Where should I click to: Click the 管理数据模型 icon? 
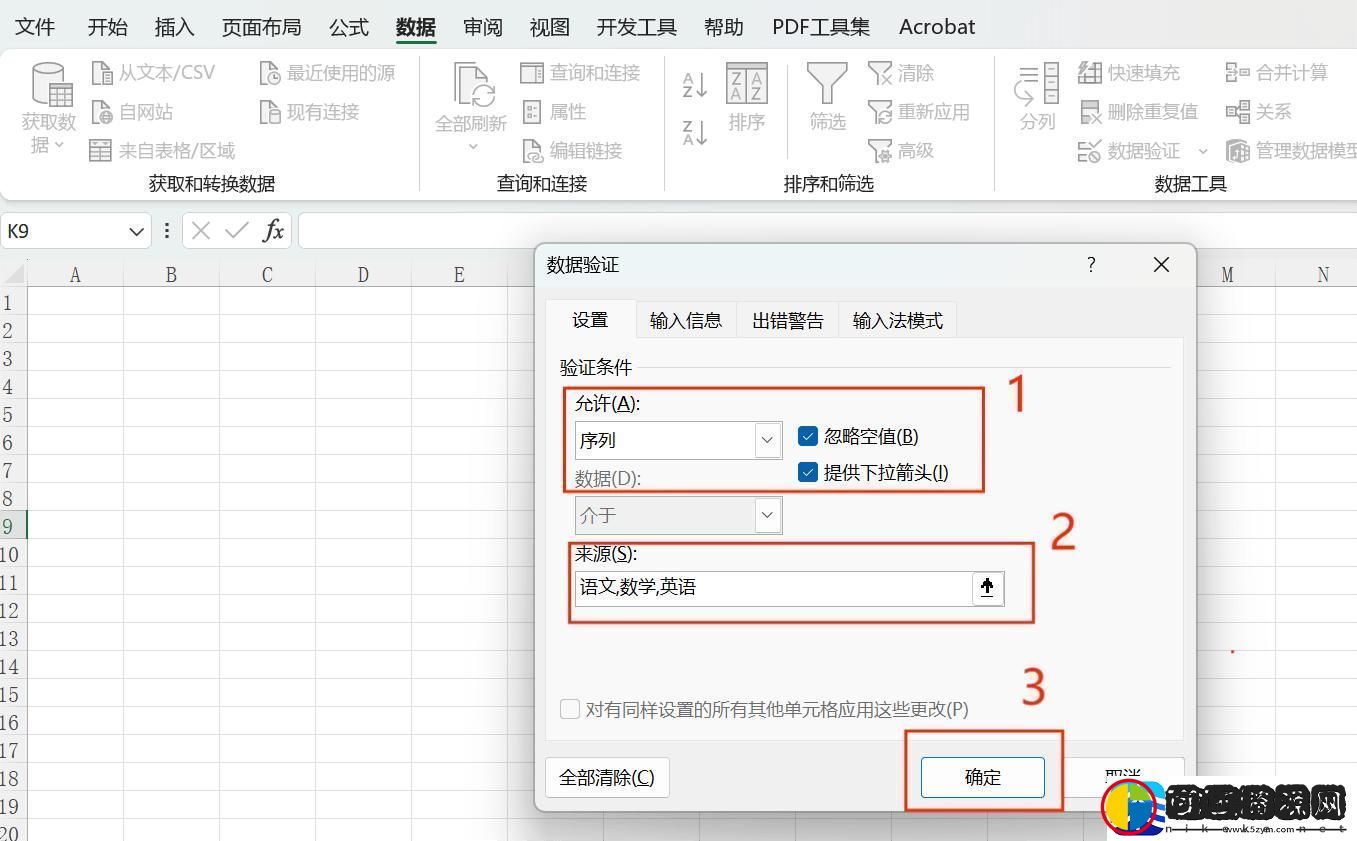(1238, 151)
